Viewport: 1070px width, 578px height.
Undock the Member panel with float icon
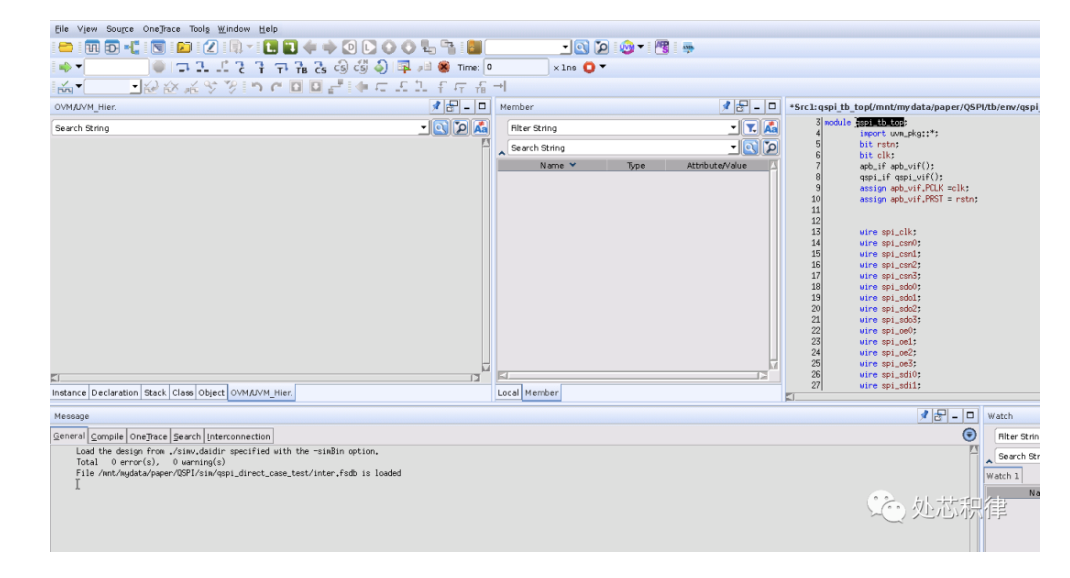pyautogui.click(x=742, y=106)
